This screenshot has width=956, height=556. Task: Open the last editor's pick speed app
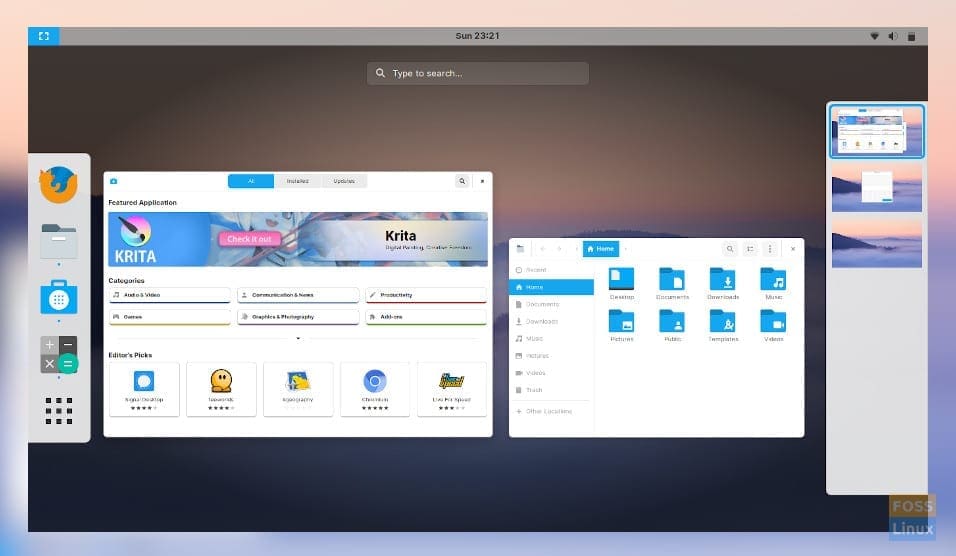[x=452, y=390]
